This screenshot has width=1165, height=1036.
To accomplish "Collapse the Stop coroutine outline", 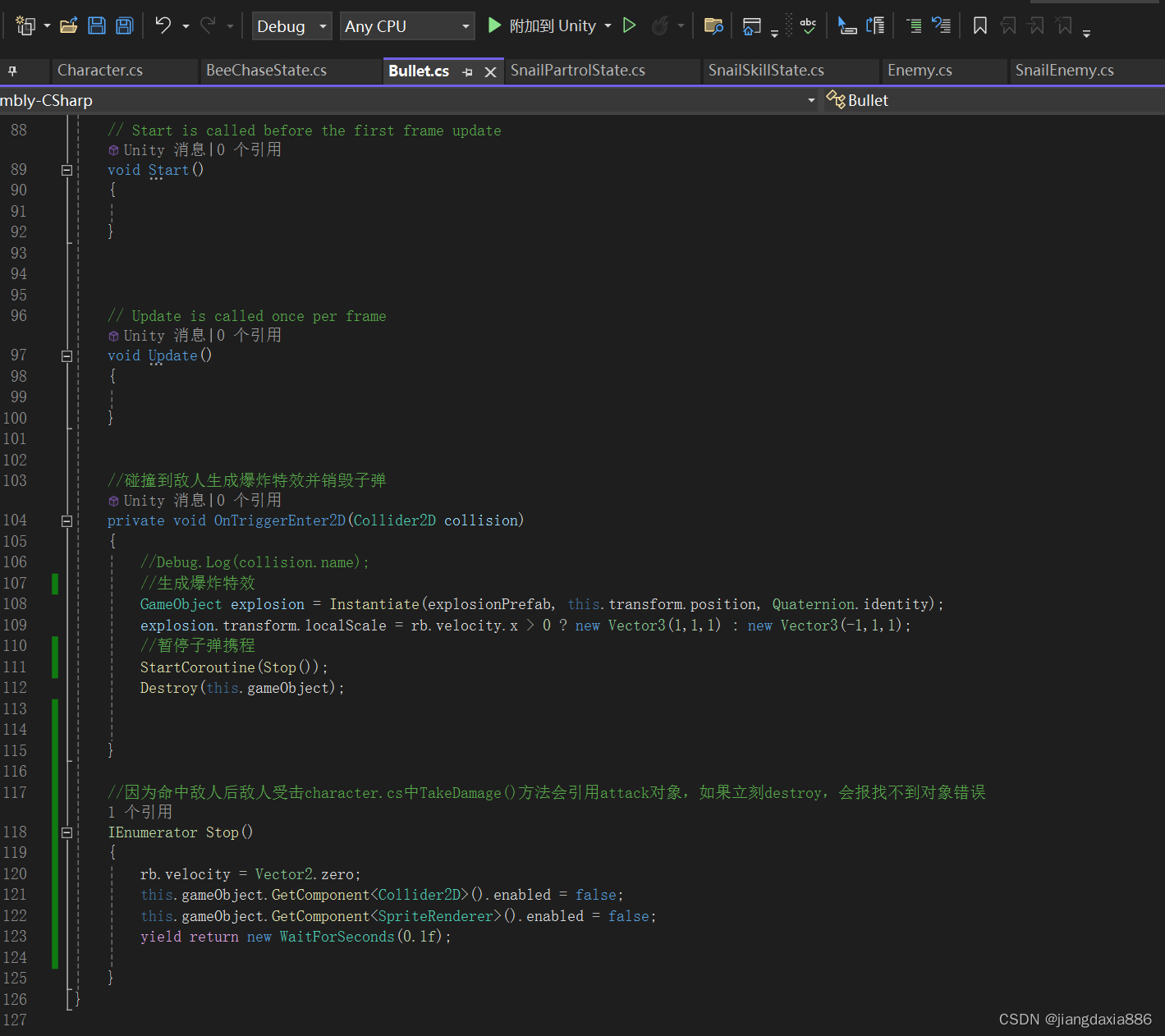I will 67,833.
